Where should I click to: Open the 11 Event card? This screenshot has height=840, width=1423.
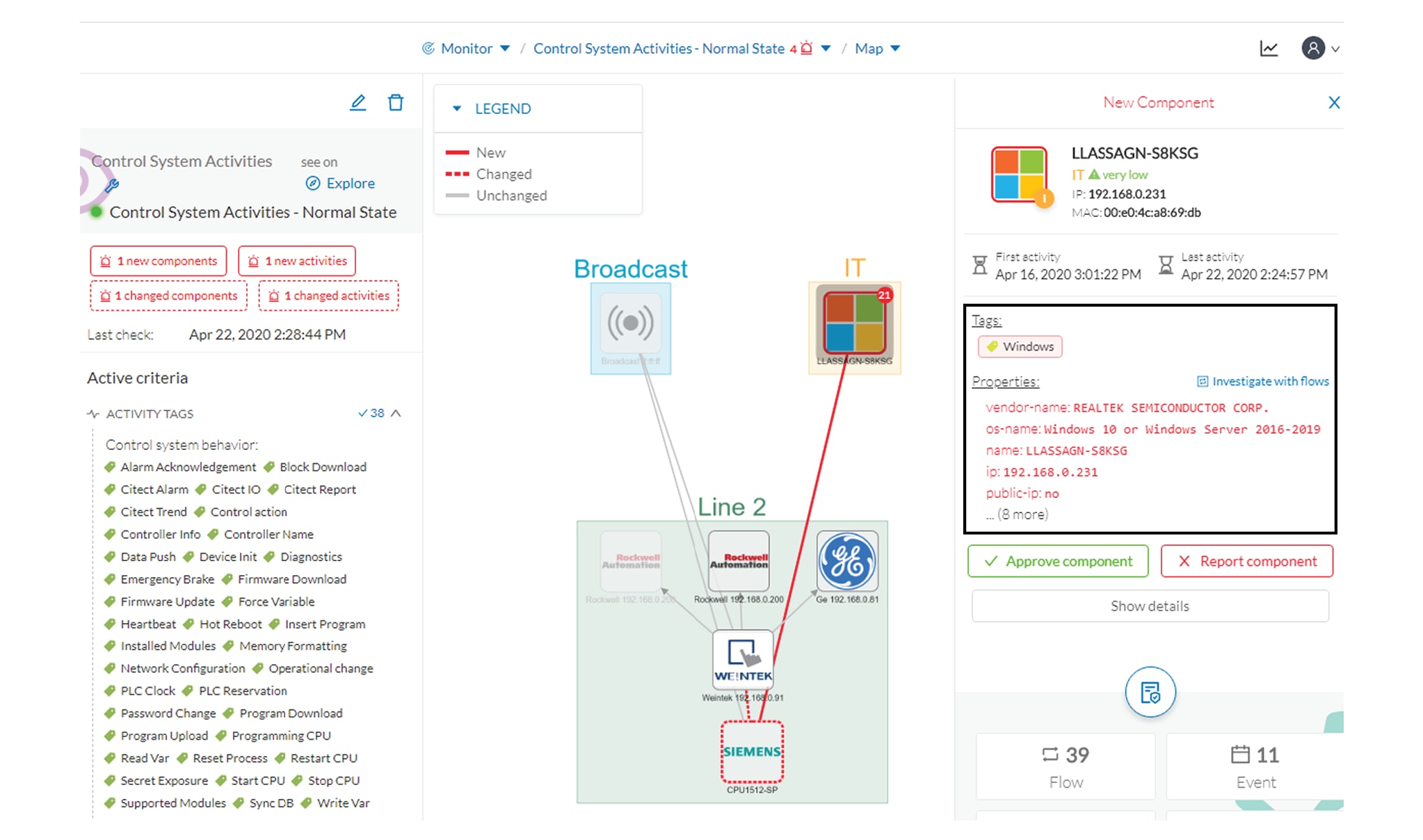point(1255,767)
